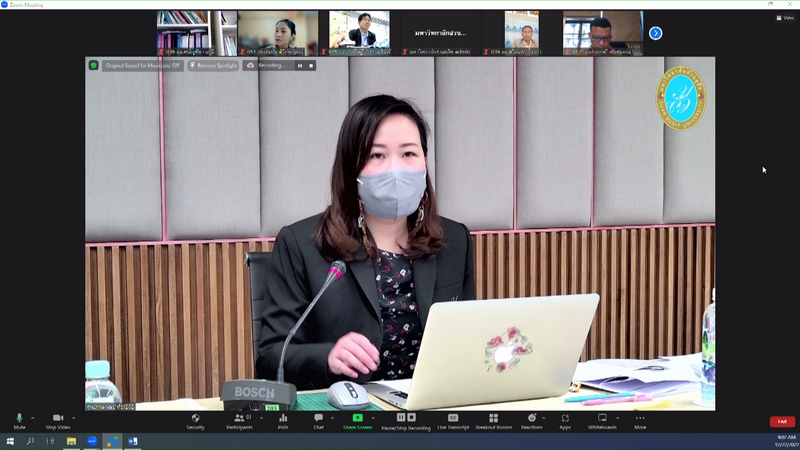Toggle Original Sound for Musicians
Image resolution: width=800 pixels, height=450 pixels.
[x=142, y=65]
